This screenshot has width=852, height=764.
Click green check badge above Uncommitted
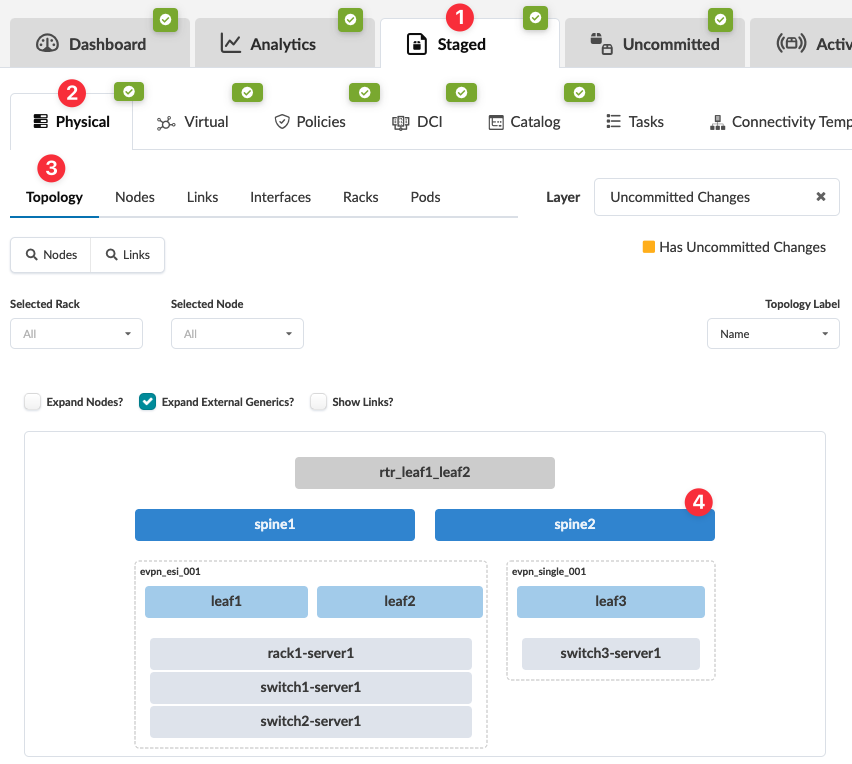point(721,20)
